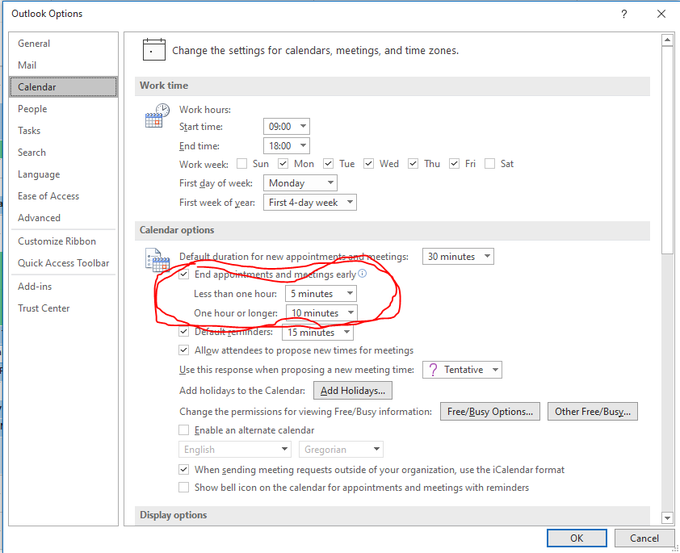Click the calendar options icon

[x=157, y=262]
